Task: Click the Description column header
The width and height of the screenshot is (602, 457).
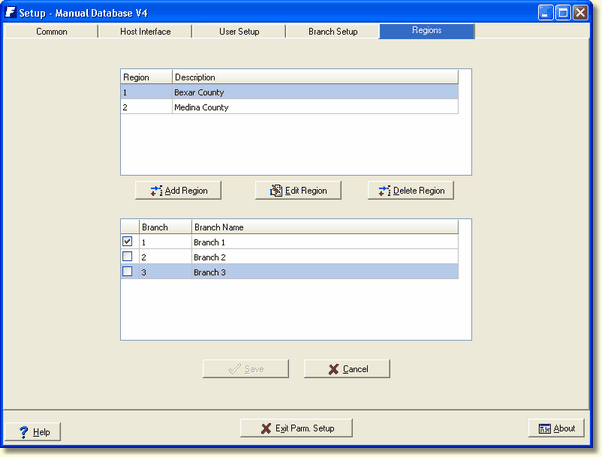Action: point(314,77)
